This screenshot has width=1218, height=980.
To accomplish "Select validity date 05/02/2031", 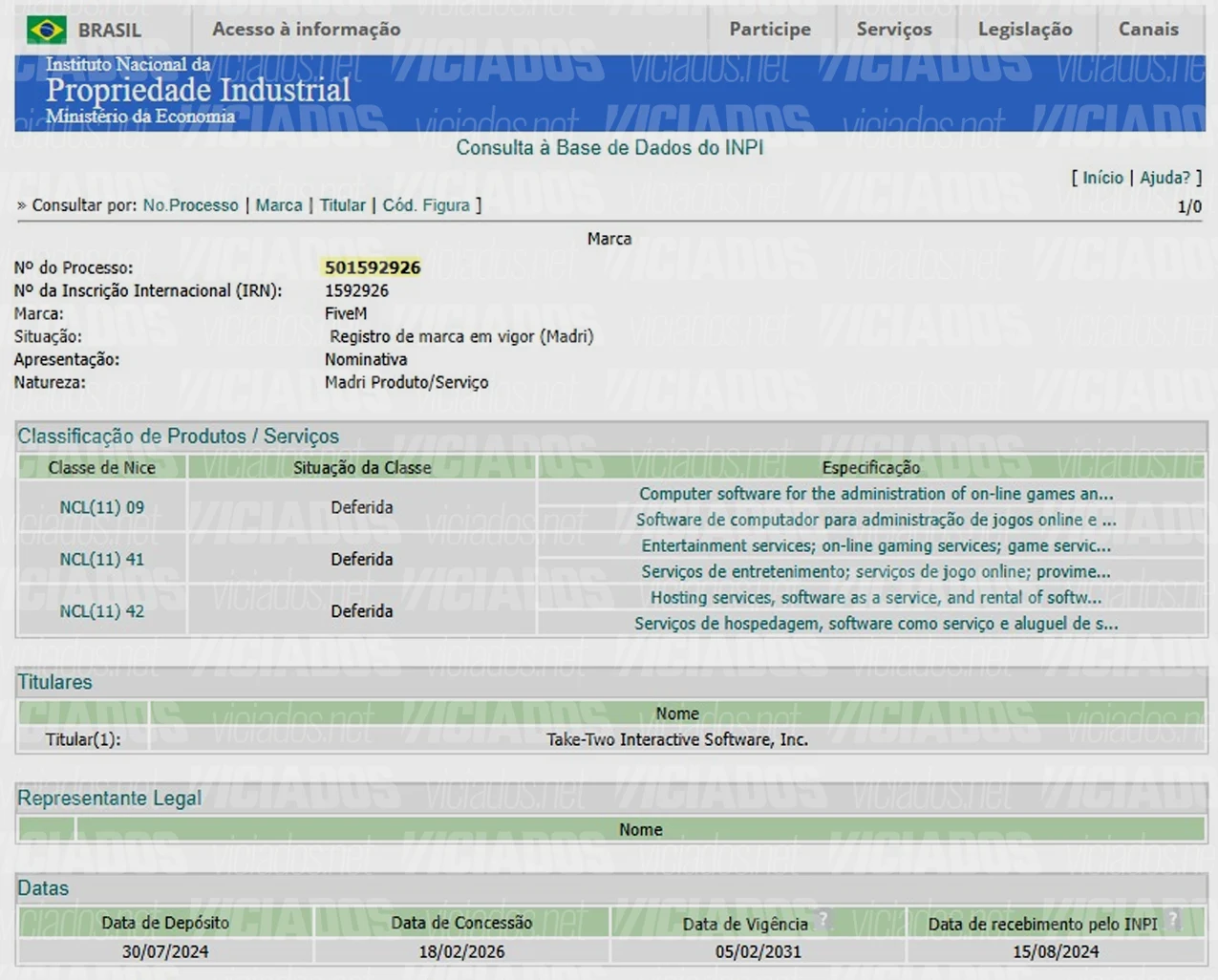I will coord(759,951).
